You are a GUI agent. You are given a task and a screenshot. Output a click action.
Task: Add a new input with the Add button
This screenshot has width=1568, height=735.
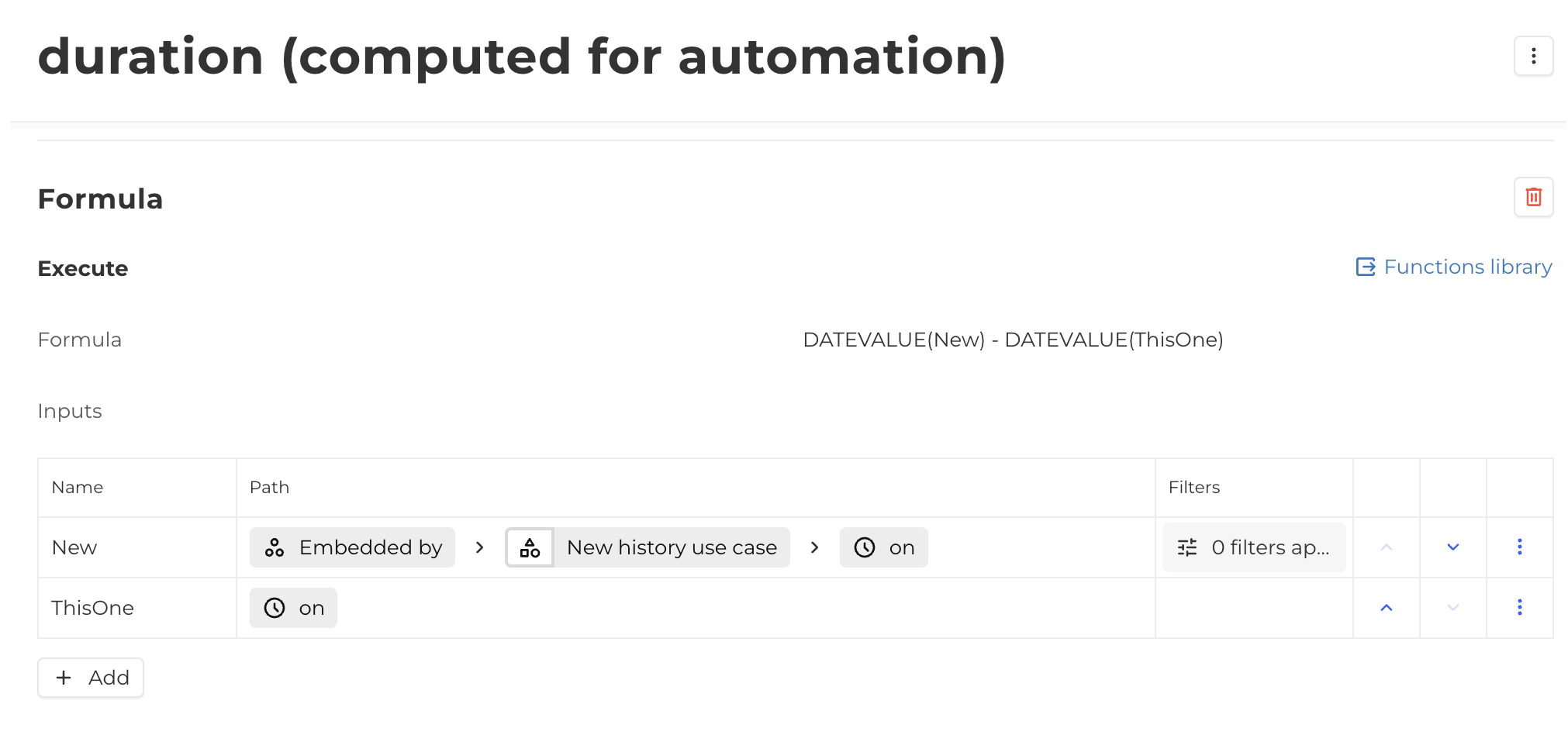coord(91,678)
